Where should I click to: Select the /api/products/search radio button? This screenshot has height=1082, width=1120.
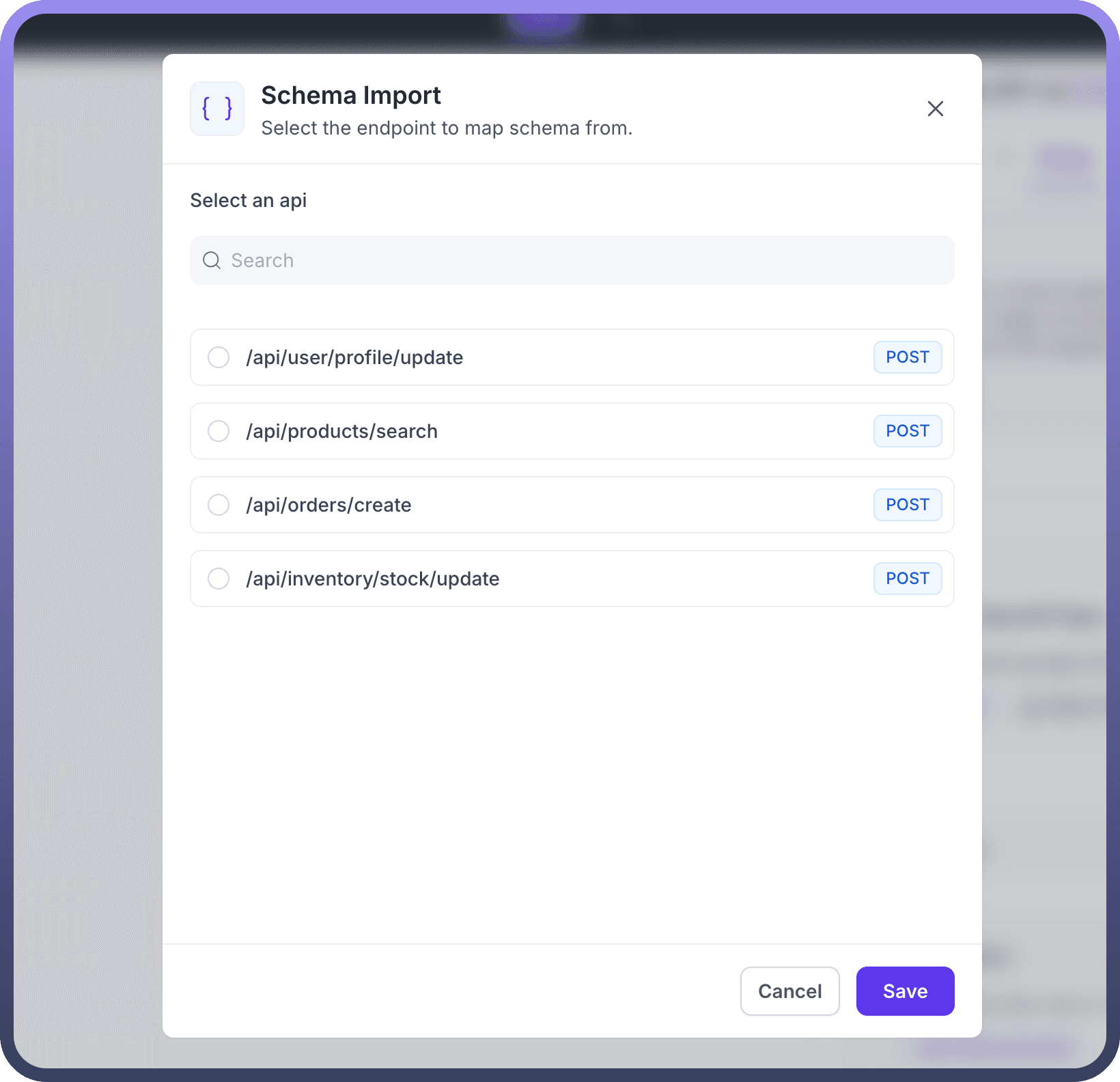pos(219,431)
